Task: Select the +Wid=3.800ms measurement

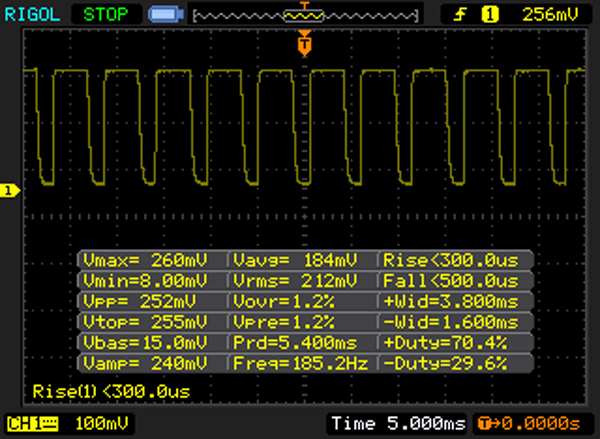Action: coord(451,301)
